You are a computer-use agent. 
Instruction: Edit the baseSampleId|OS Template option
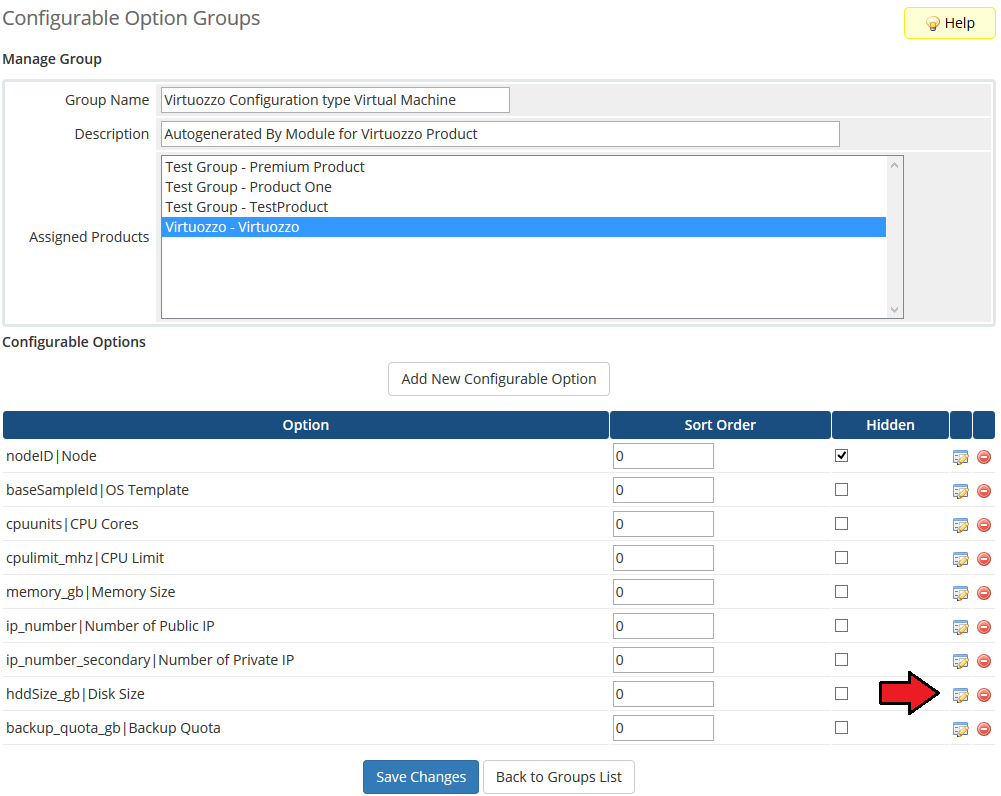(960, 491)
